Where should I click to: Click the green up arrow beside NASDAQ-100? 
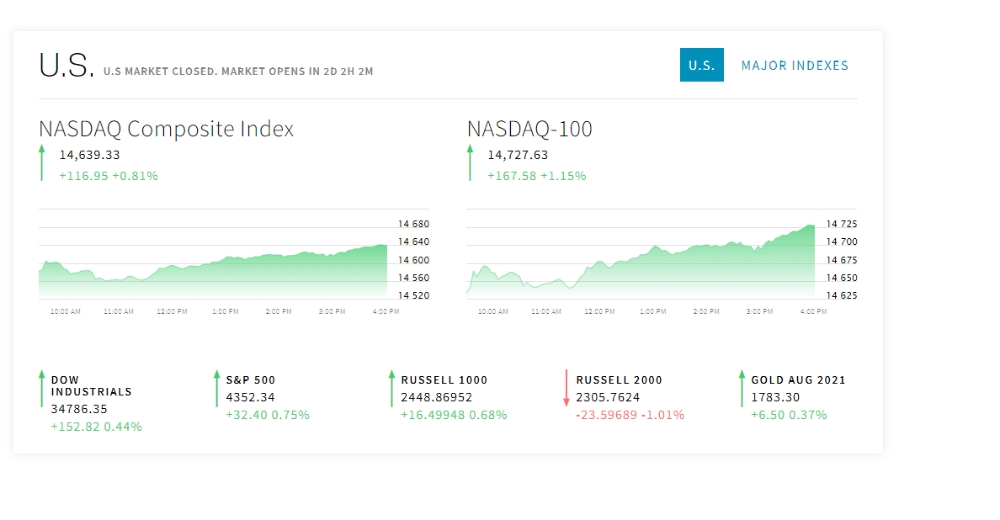coord(470,163)
